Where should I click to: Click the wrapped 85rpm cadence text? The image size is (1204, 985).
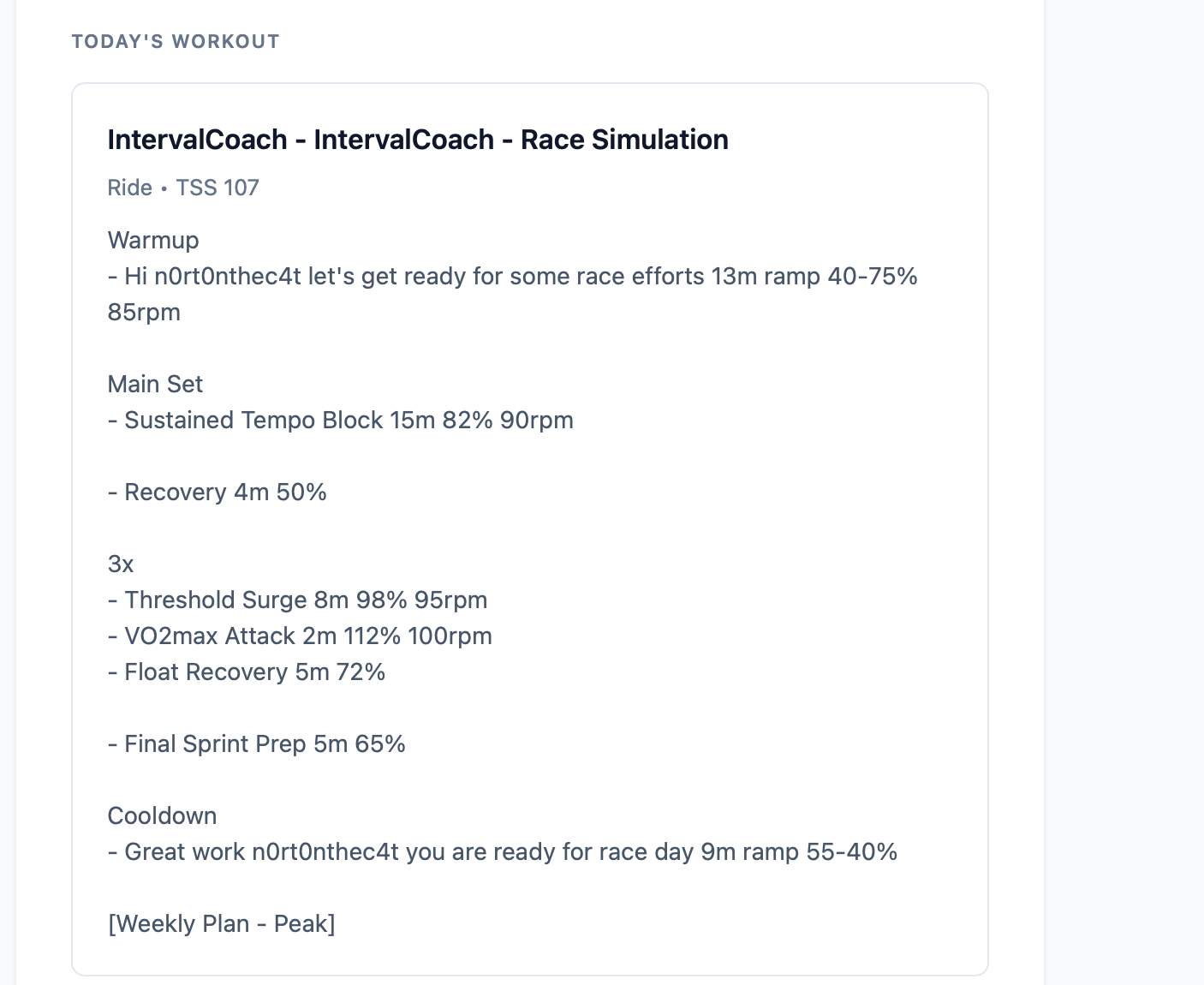click(144, 312)
